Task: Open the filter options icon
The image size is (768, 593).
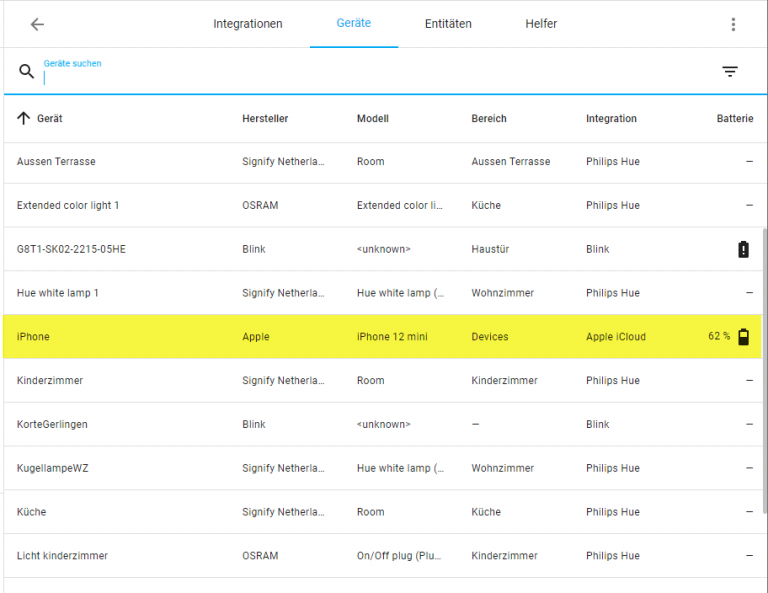Action: pyautogui.click(x=730, y=72)
